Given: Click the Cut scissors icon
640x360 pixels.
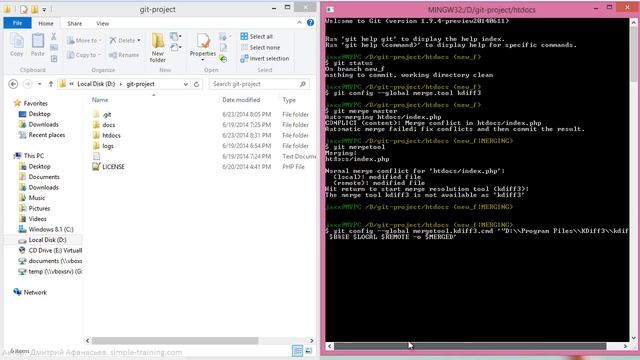Looking at the screenshot, I should [53, 37].
